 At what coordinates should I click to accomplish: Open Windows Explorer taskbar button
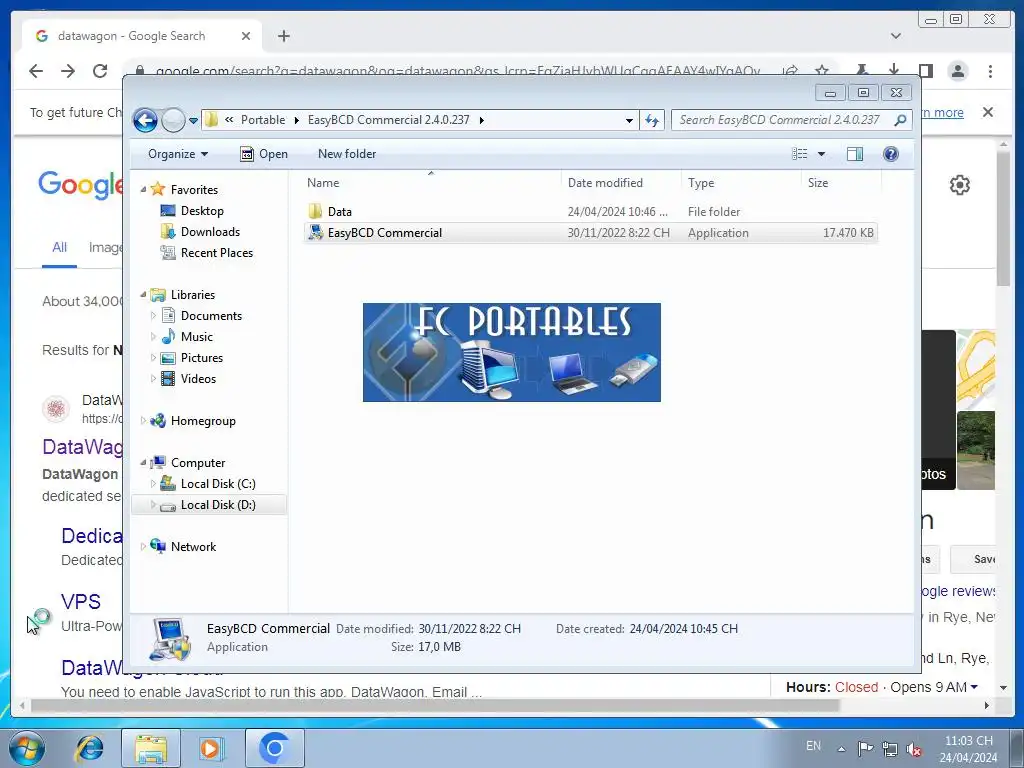(151, 748)
